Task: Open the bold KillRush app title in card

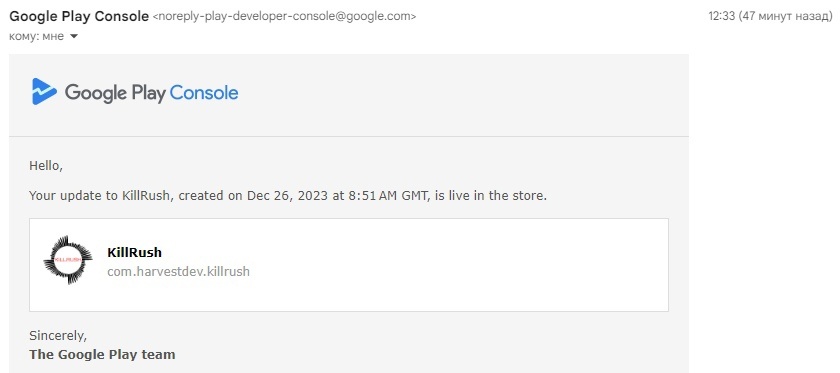Action: point(134,252)
